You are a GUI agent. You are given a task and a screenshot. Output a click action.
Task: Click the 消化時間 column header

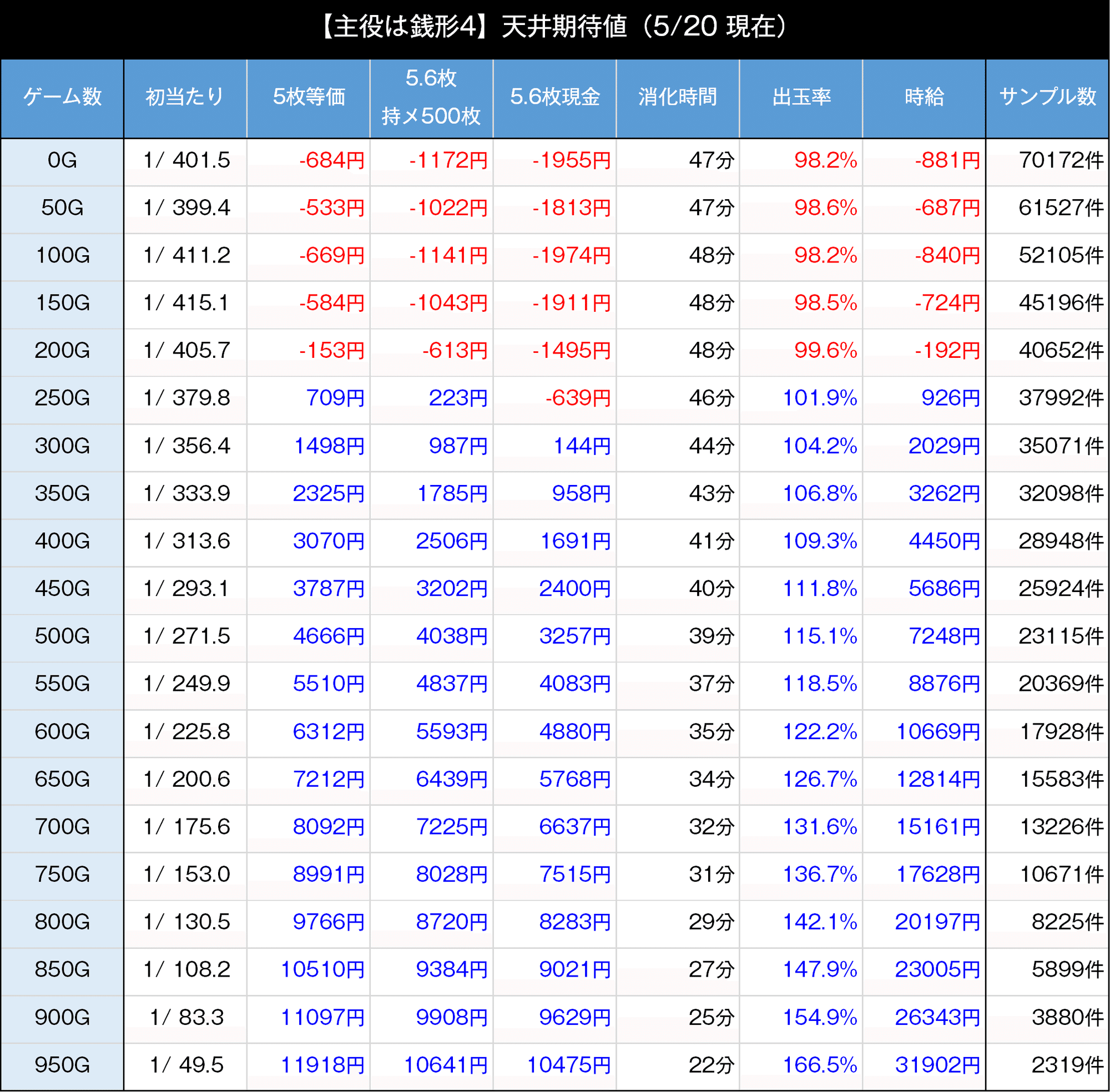[x=678, y=97]
